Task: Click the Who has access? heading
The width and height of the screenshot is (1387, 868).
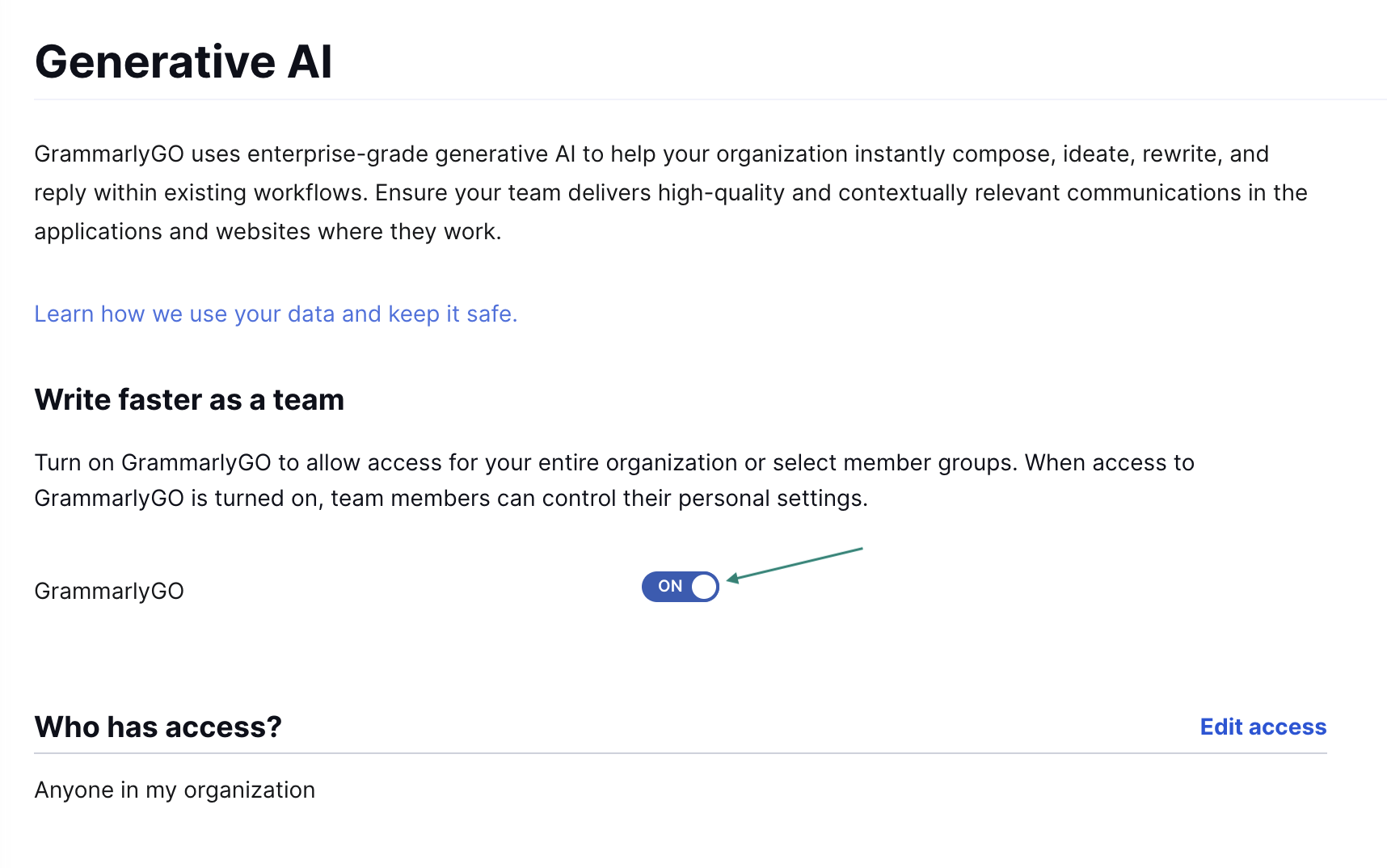Action: [x=158, y=727]
